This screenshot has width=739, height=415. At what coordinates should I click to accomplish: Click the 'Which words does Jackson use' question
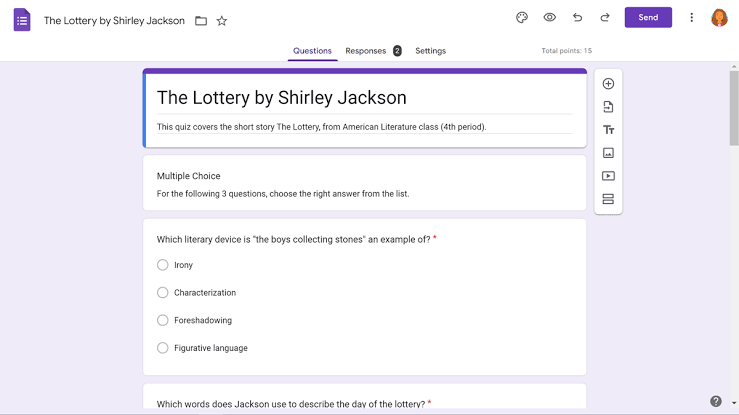(291, 404)
